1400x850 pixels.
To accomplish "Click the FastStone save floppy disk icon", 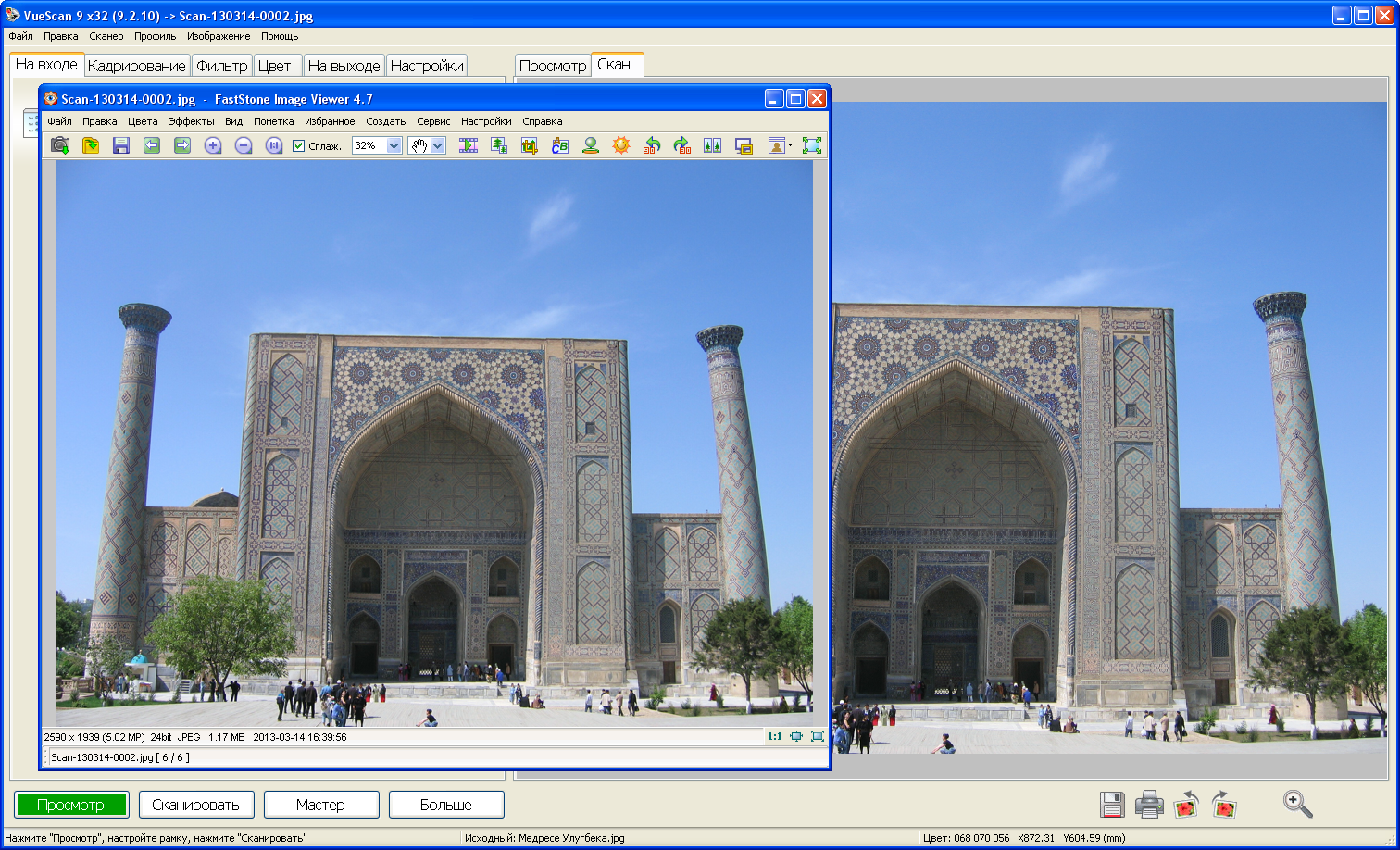I will 120,145.
